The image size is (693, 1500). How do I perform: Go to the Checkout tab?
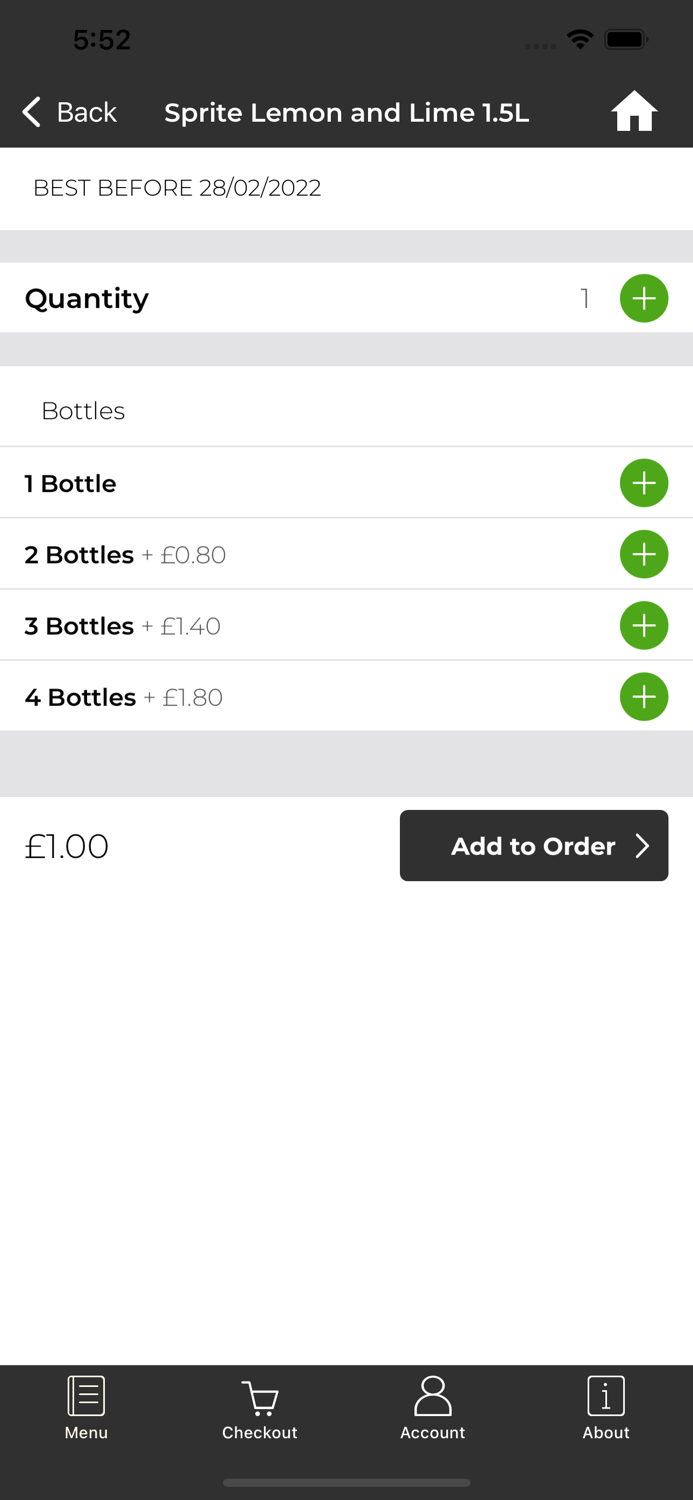(260, 1408)
